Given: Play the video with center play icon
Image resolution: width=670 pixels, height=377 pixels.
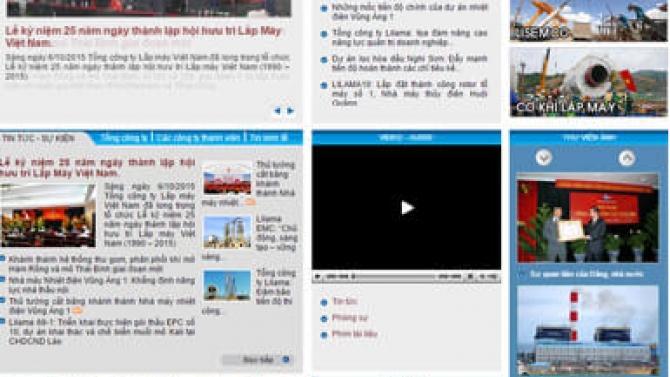Looking at the screenshot, I should tap(407, 208).
